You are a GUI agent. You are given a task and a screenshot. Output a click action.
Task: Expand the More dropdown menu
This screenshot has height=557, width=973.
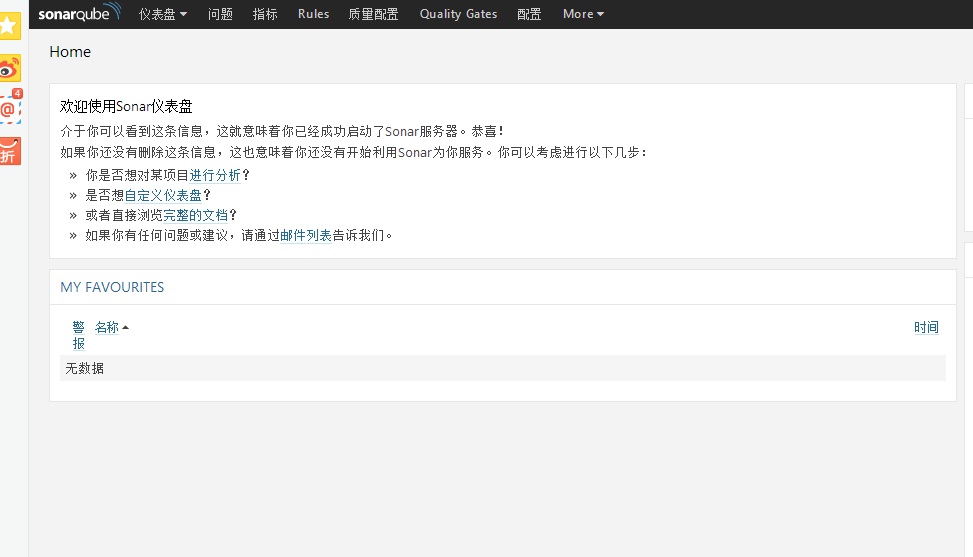(583, 14)
